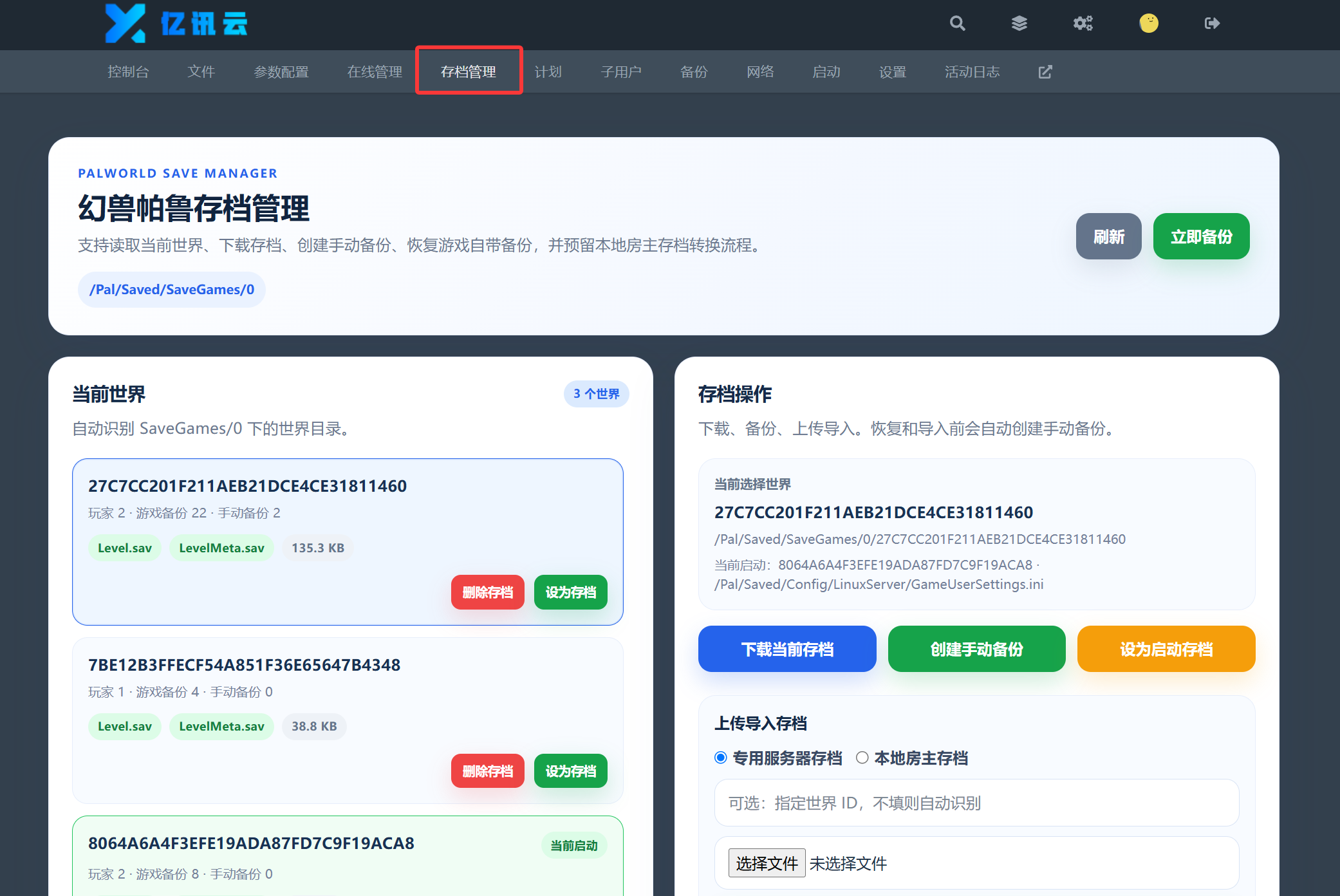Click Level.sav tag in the 38.8 KB world
Viewport: 1340px width, 896px height.
click(125, 726)
